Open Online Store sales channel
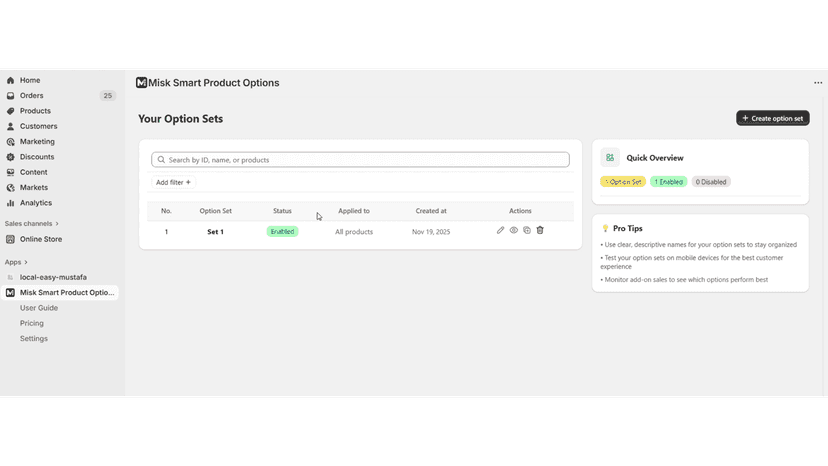The height and width of the screenshot is (466, 828). coord(41,239)
